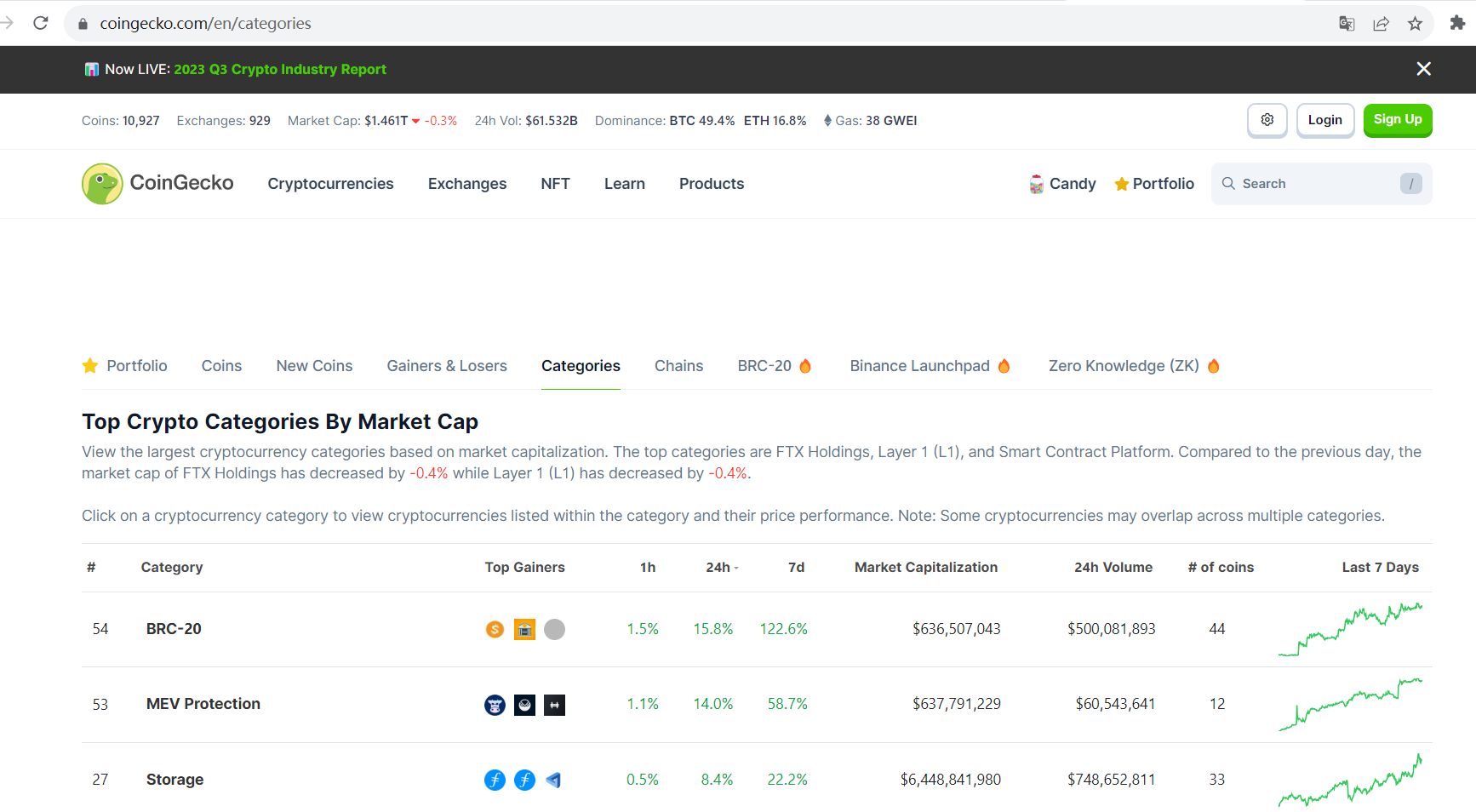Screen dimensions: 1476x812
Task: Open the settings gear button
Action: [x=1267, y=120]
